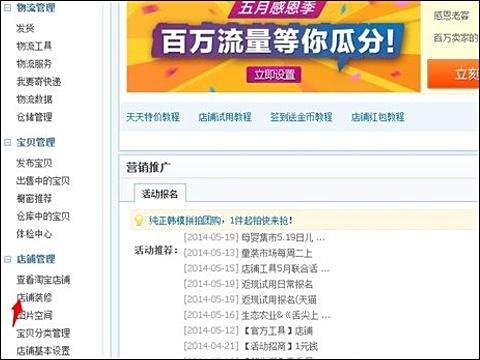Open 出售中的宝贝 page

[x=43, y=181]
